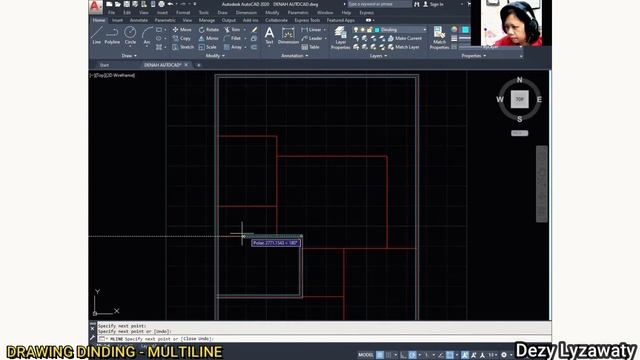Click the Erase pencil icon

254,30
